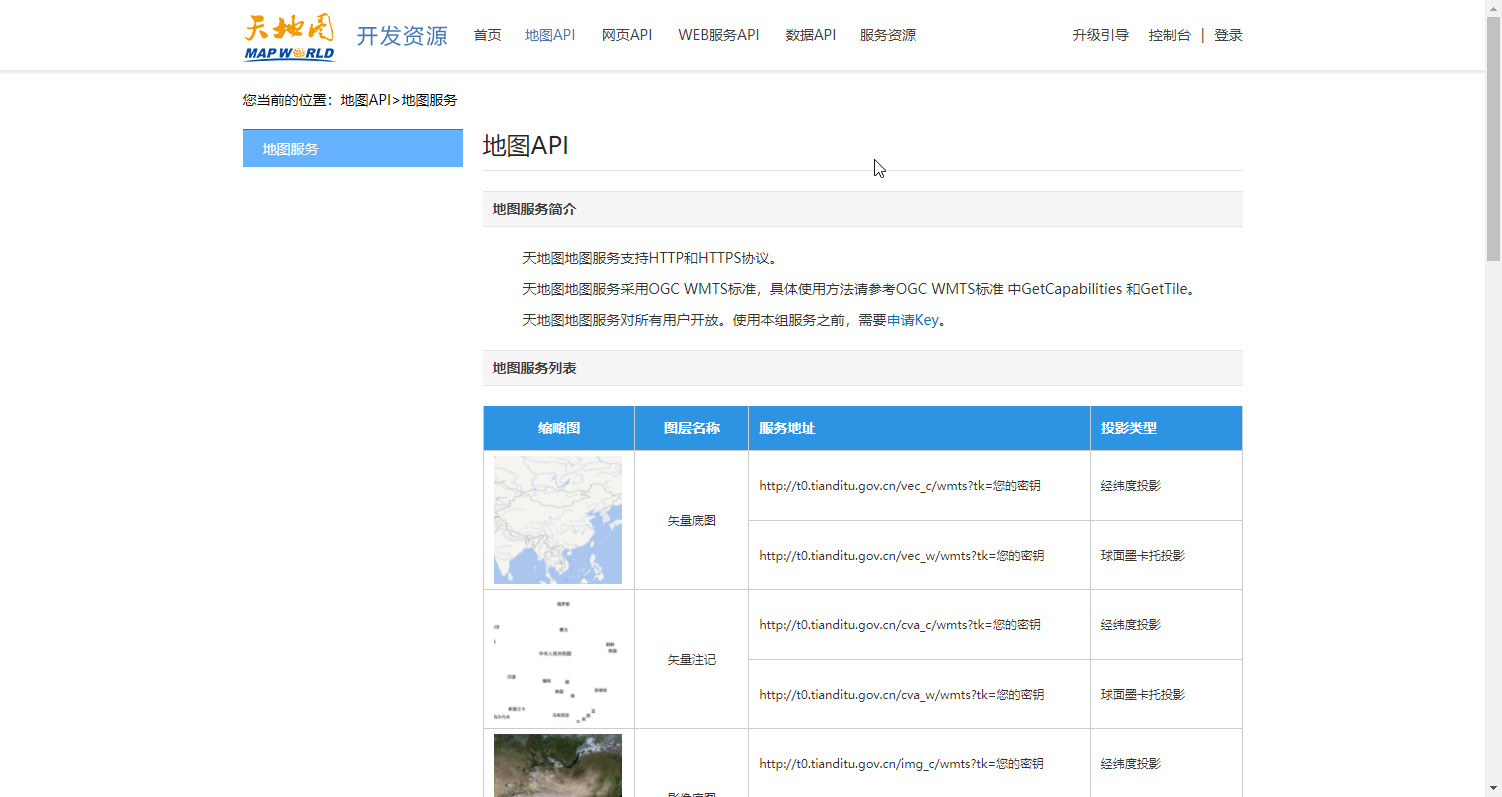Open the WEB服务API menu item
This screenshot has height=797, width=1502.
point(718,35)
